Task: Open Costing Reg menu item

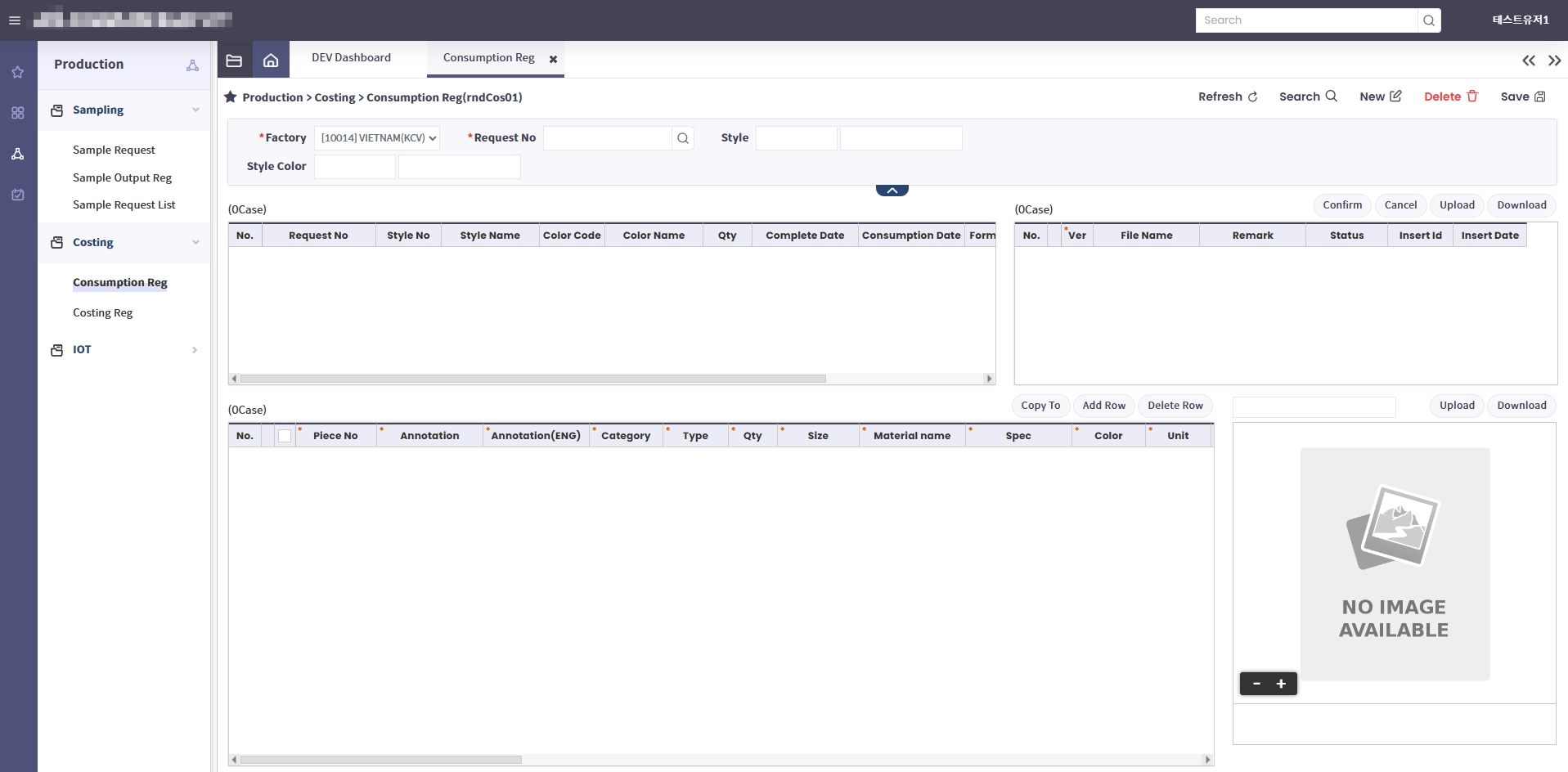Action: (102, 312)
